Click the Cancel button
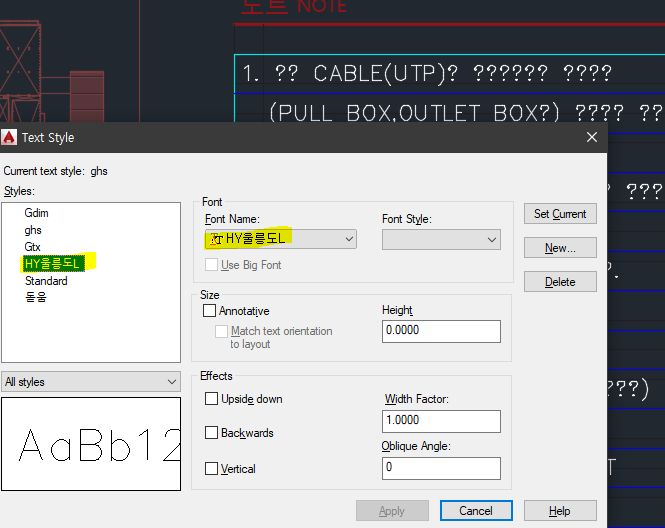This screenshot has height=528, width=665. click(x=476, y=511)
